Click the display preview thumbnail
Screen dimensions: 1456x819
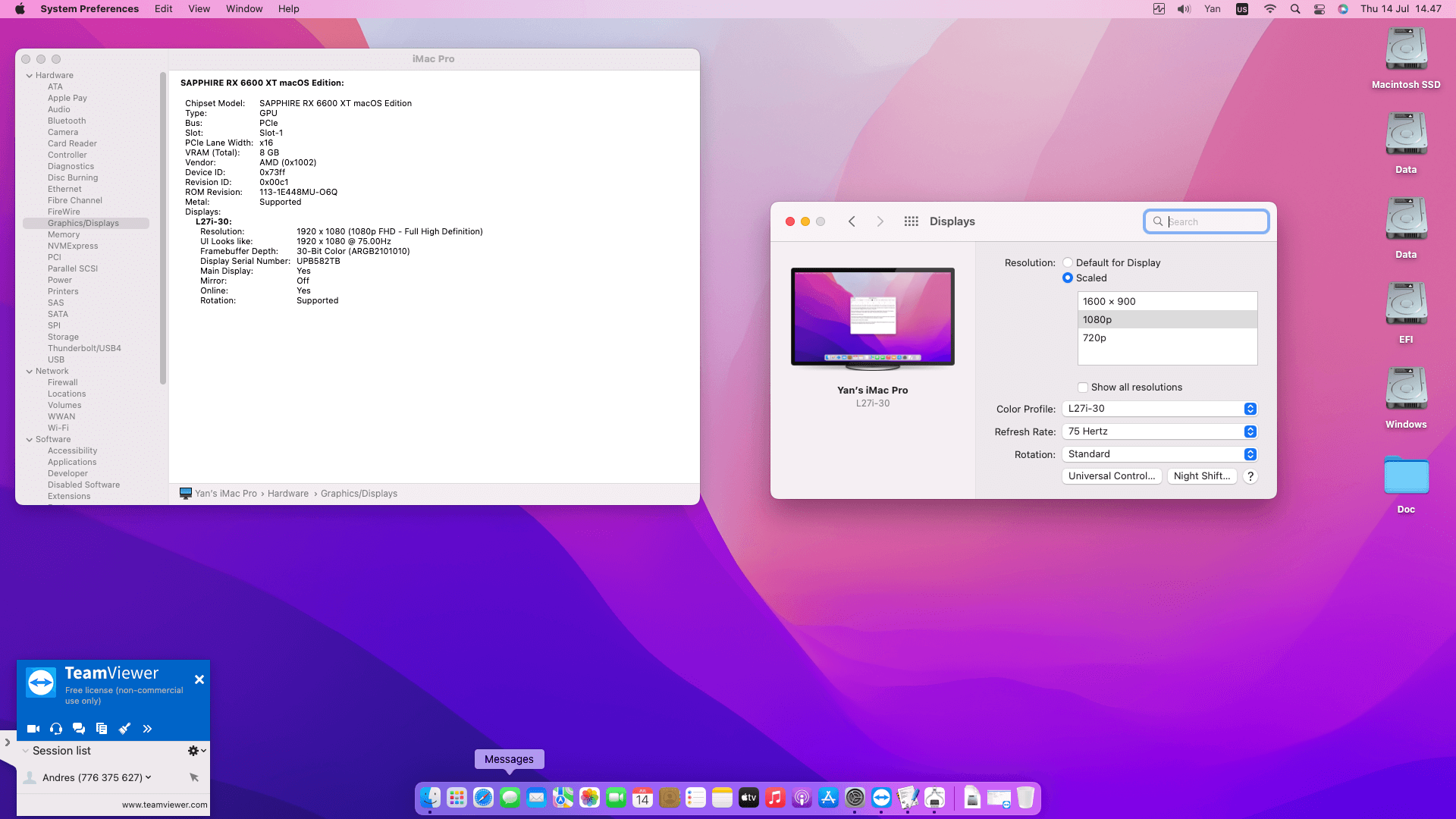873,318
